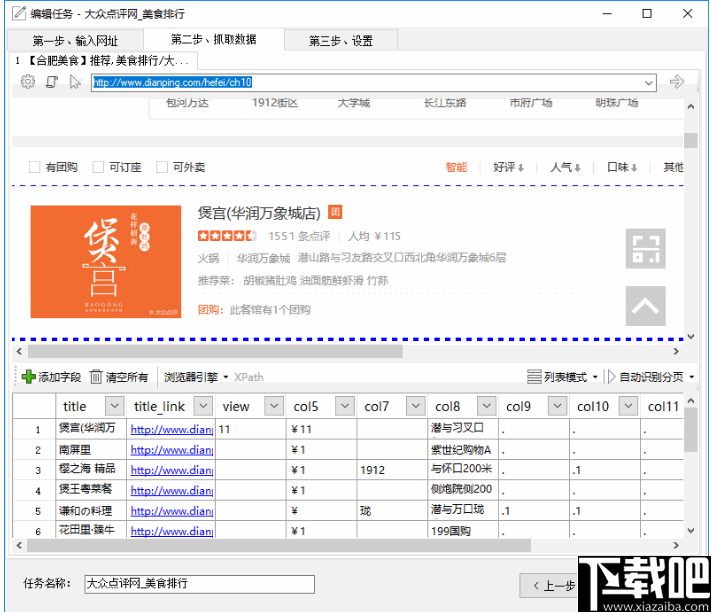Click the trash can clear all icon

pyautogui.click(x=96, y=376)
